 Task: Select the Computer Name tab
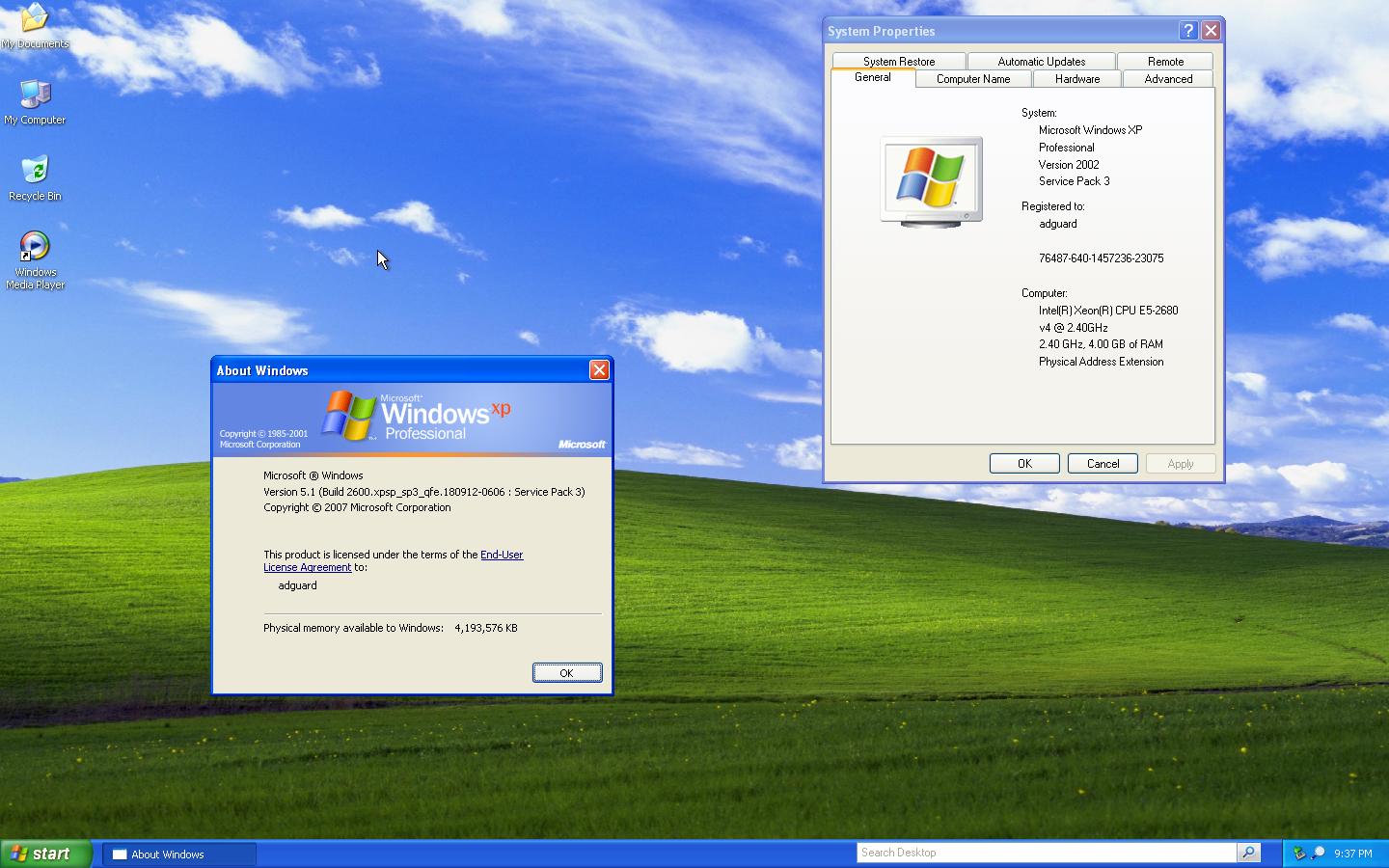point(972,78)
